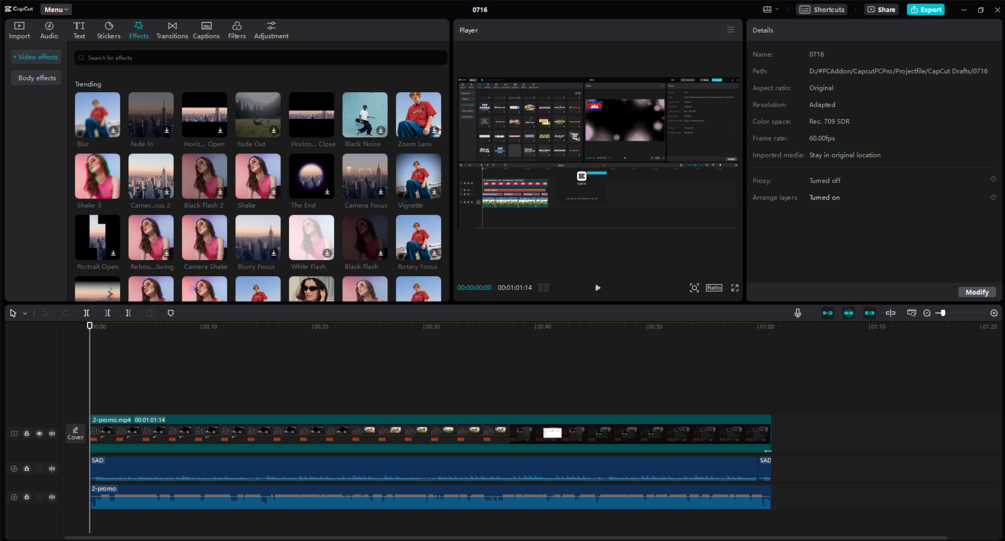
Task: Mute the 2-promo.mp4 video track
Action: [52, 434]
